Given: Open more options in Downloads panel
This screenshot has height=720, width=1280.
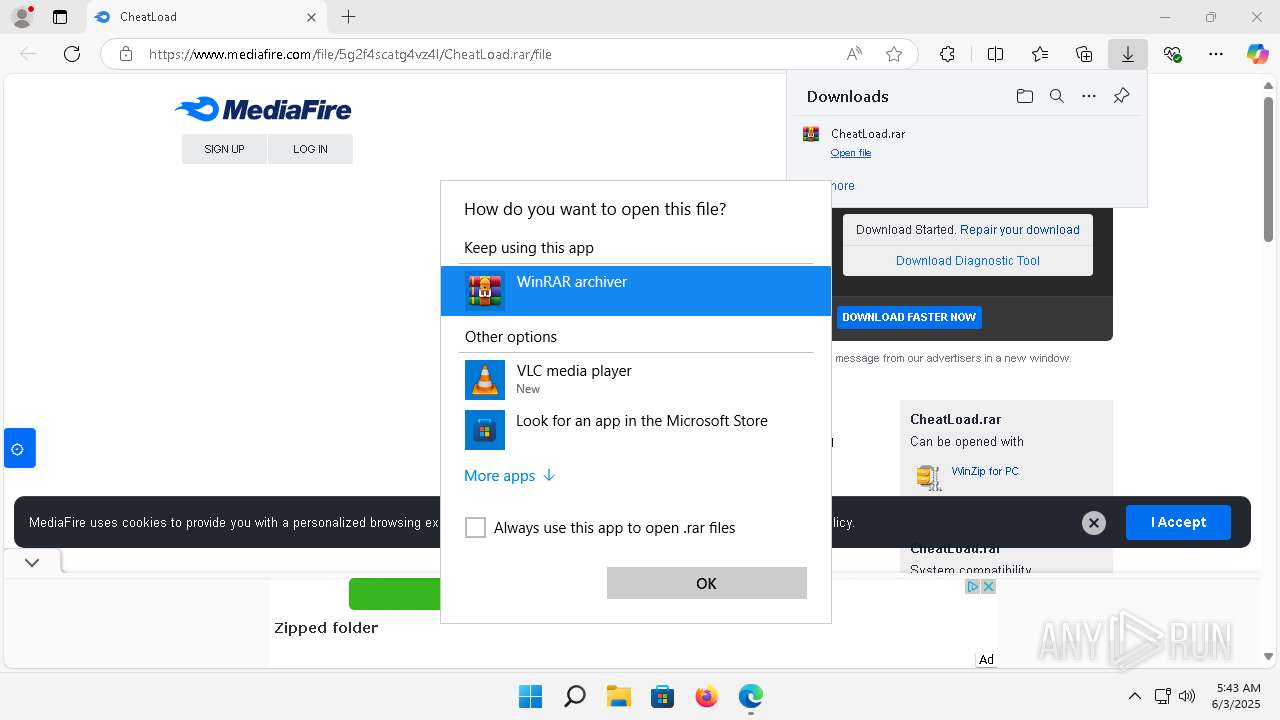Looking at the screenshot, I should 1089,96.
